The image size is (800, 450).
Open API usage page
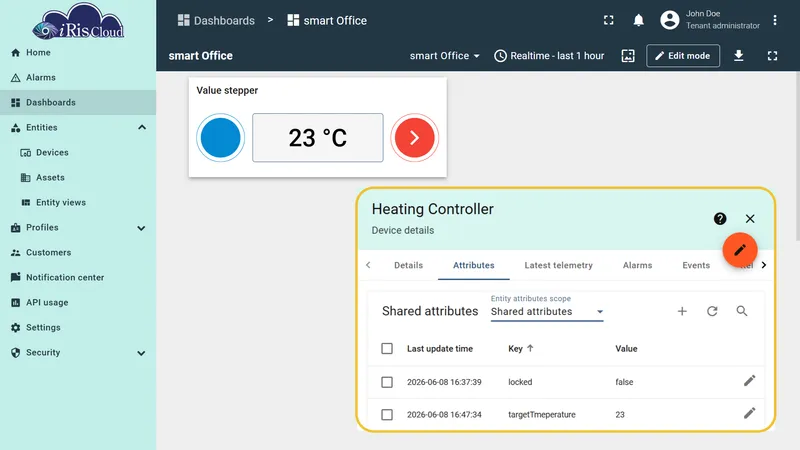click(78, 303)
